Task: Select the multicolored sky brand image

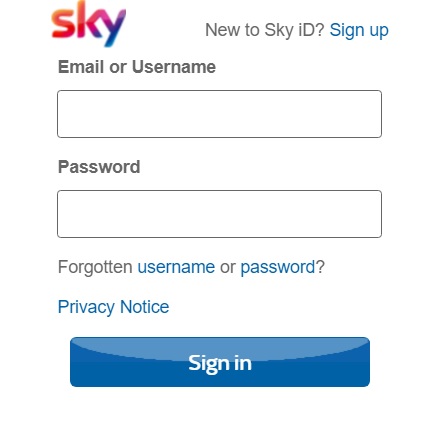Action: click(x=89, y=23)
